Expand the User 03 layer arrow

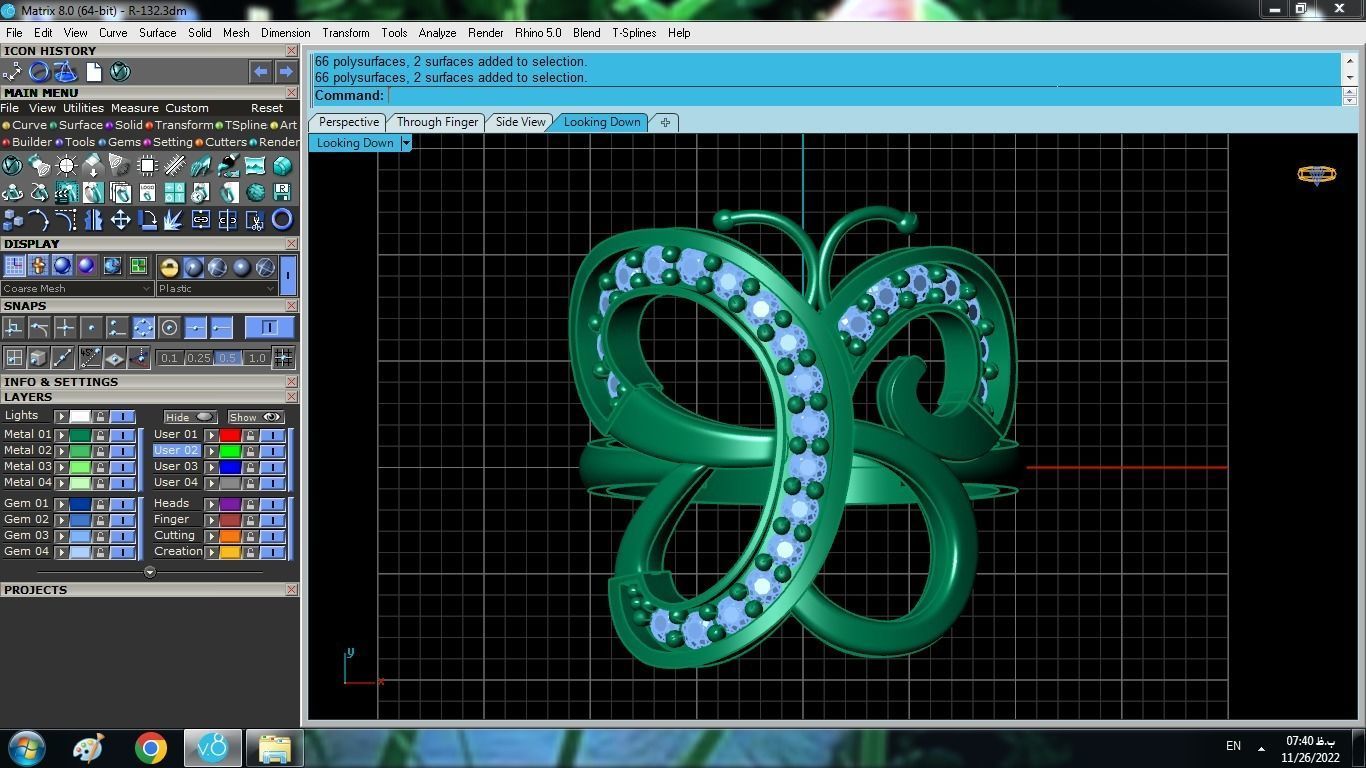212,467
